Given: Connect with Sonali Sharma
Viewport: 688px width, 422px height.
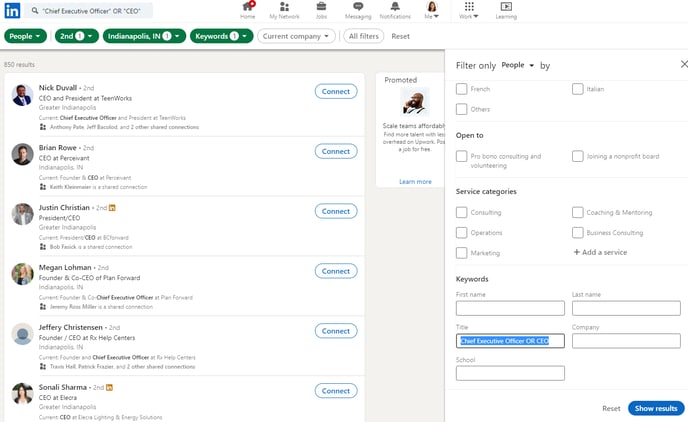Looking at the screenshot, I should [x=336, y=391].
